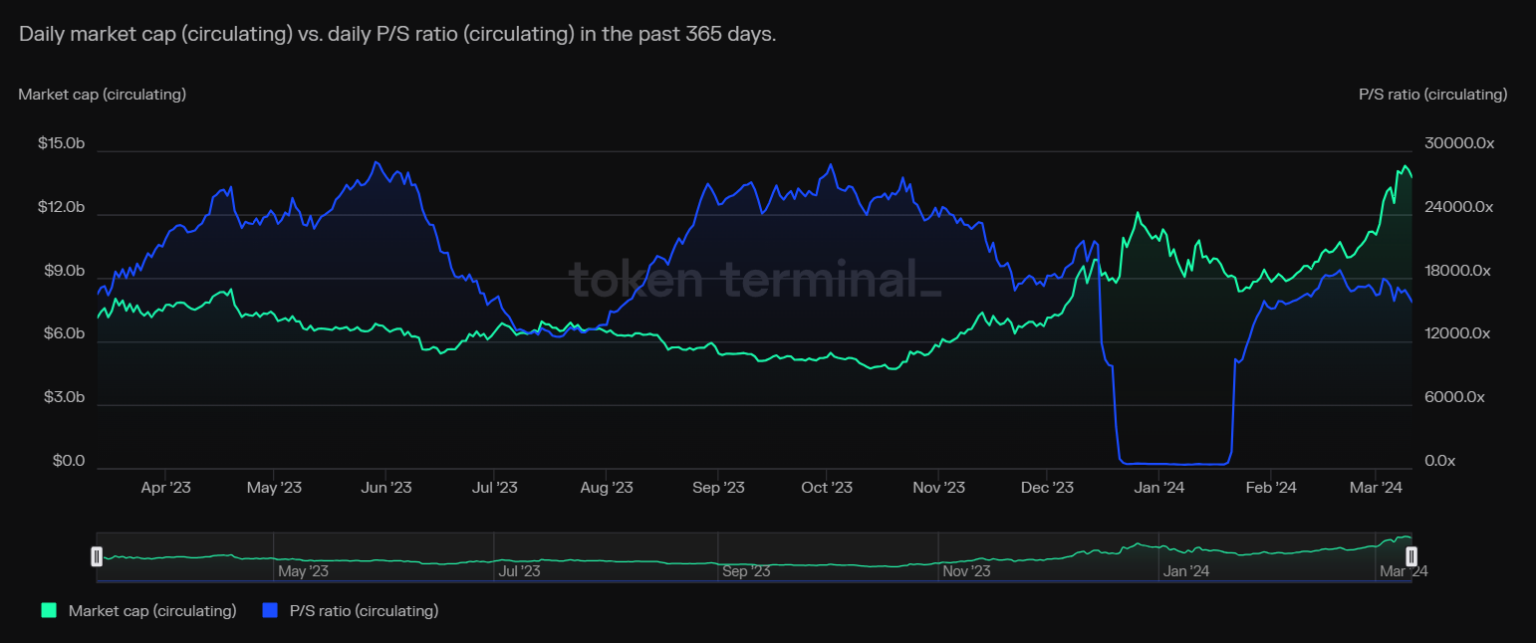Toggle the Market cap (circulating) legend label

click(152, 610)
